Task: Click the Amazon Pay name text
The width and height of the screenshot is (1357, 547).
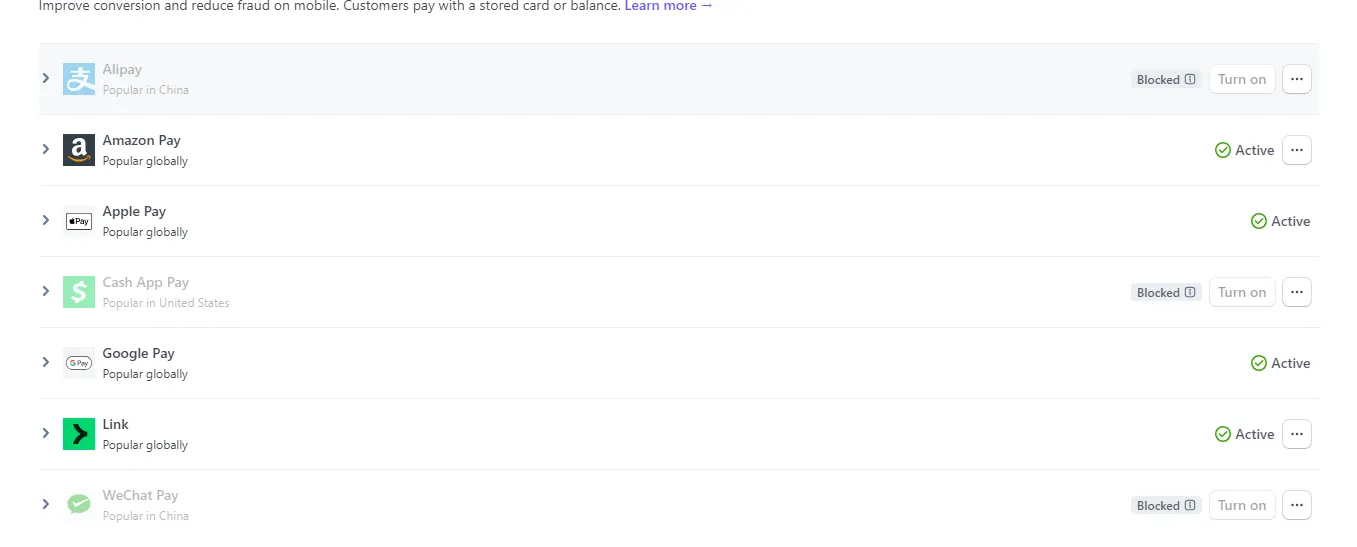Action: [x=141, y=140]
